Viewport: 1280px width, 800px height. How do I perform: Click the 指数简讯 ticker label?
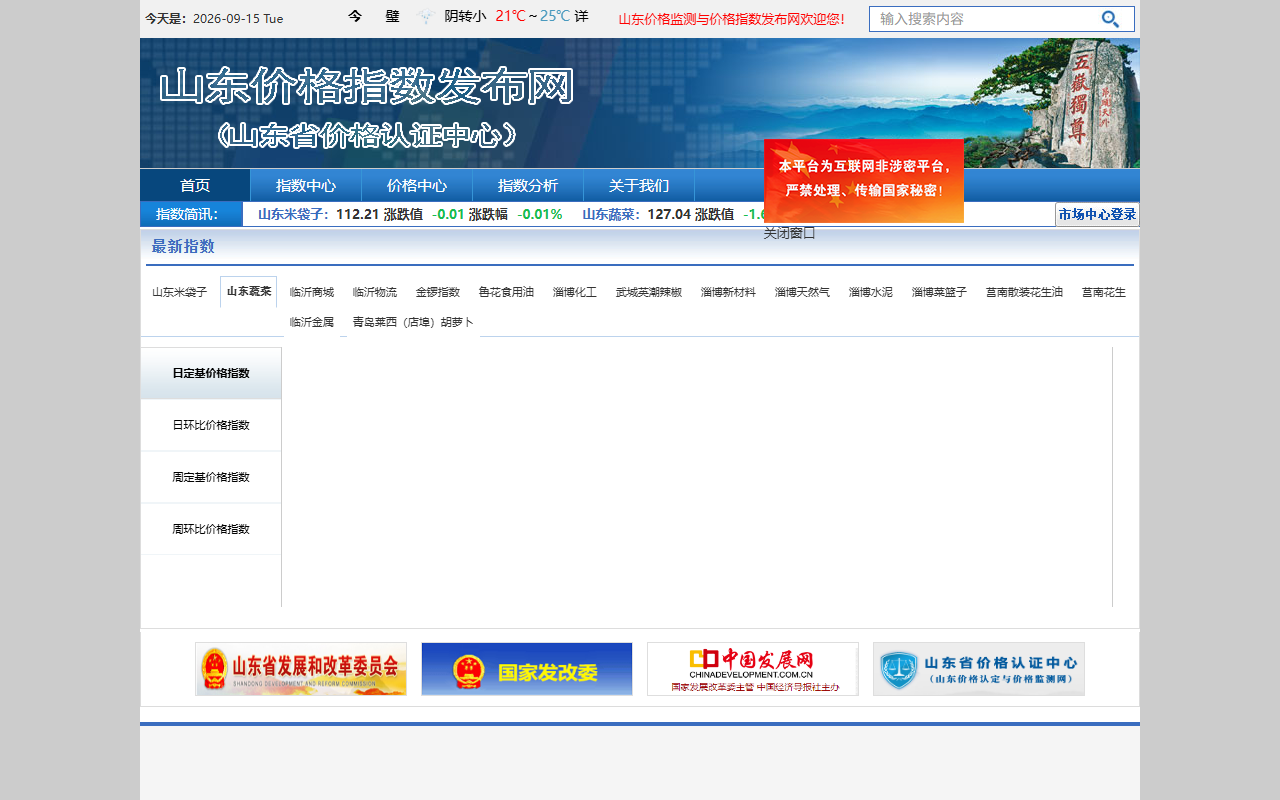(x=188, y=214)
